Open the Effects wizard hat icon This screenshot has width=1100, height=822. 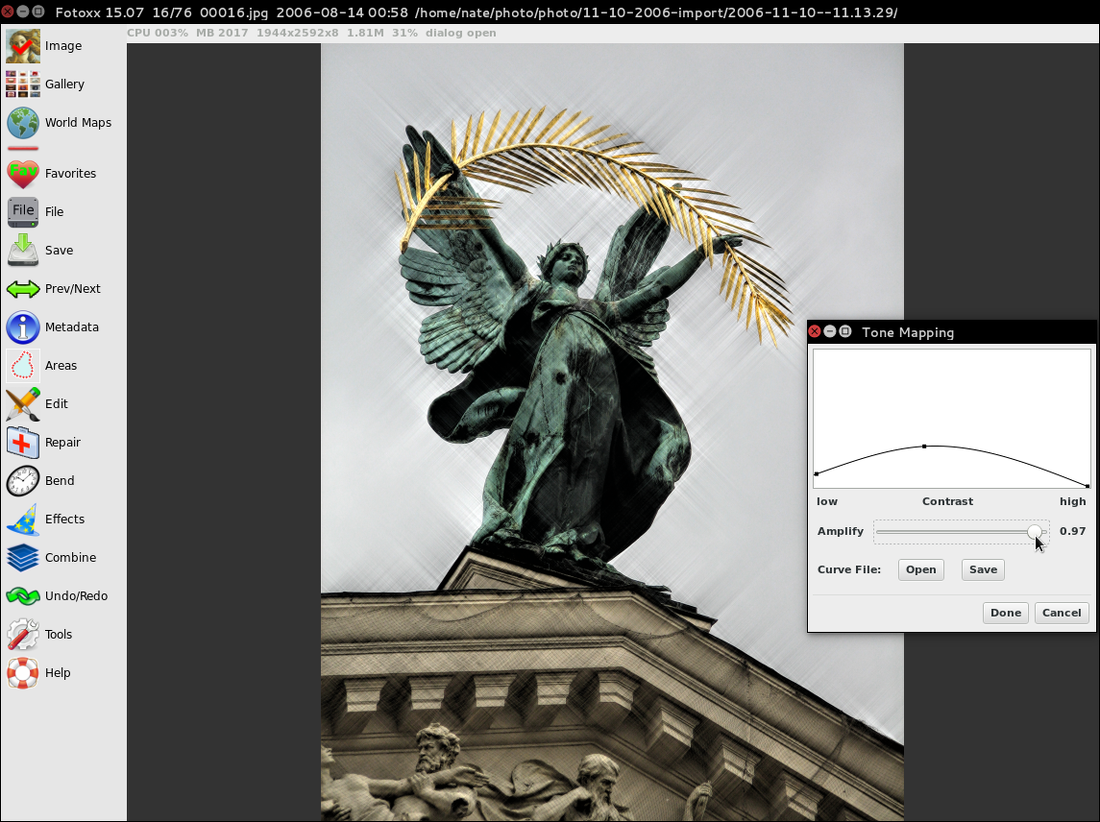coord(23,519)
